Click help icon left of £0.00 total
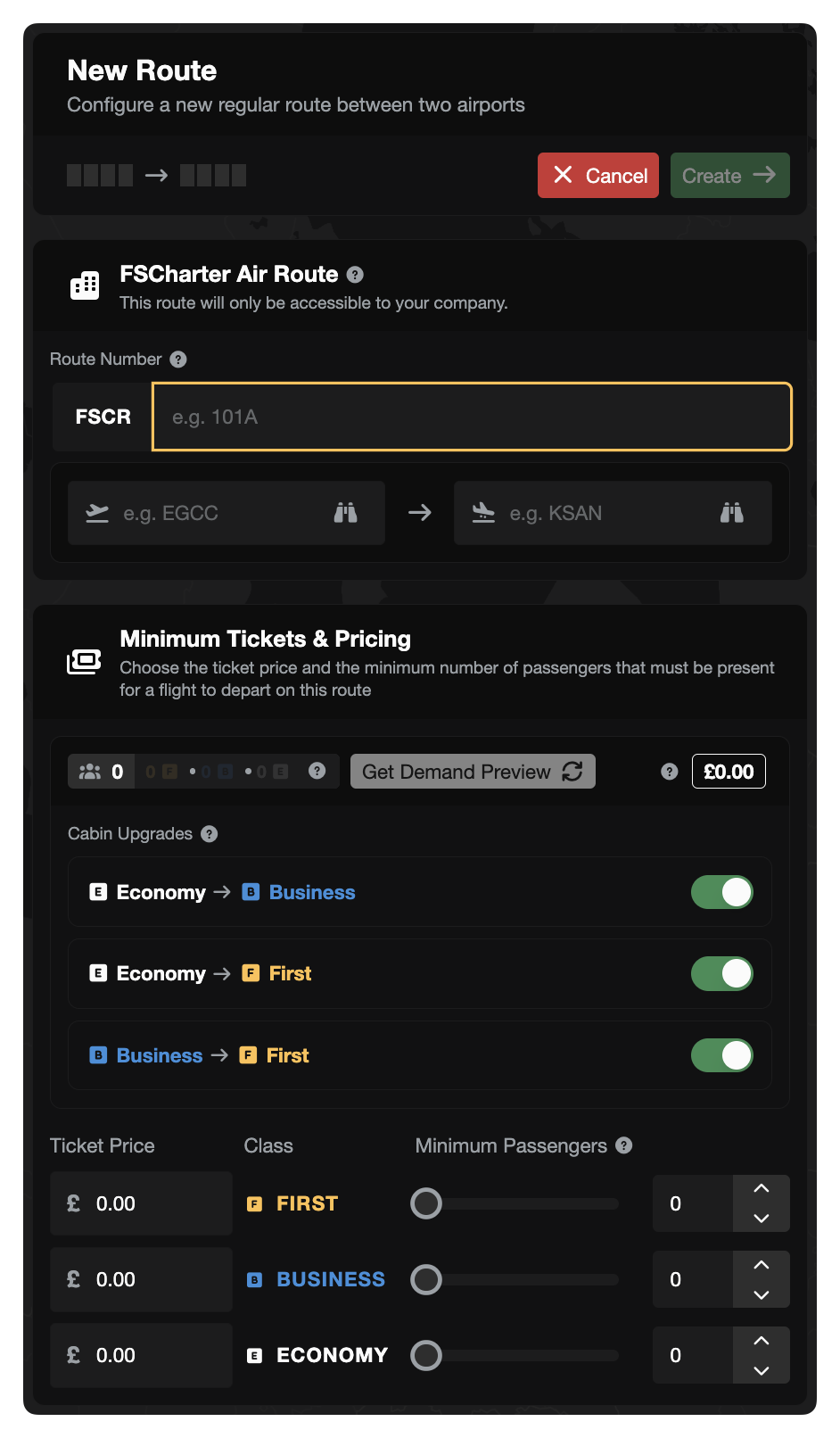 click(670, 772)
